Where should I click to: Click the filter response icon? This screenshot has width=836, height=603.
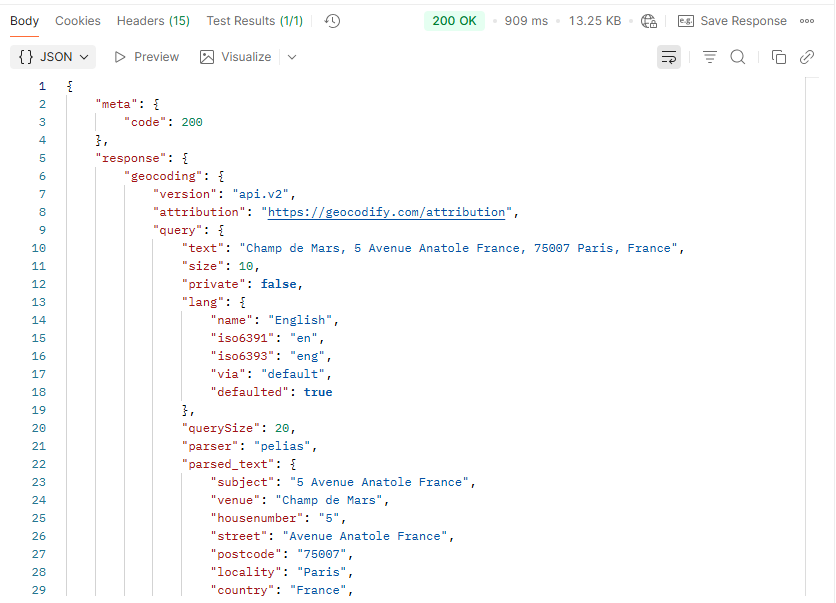click(x=710, y=57)
